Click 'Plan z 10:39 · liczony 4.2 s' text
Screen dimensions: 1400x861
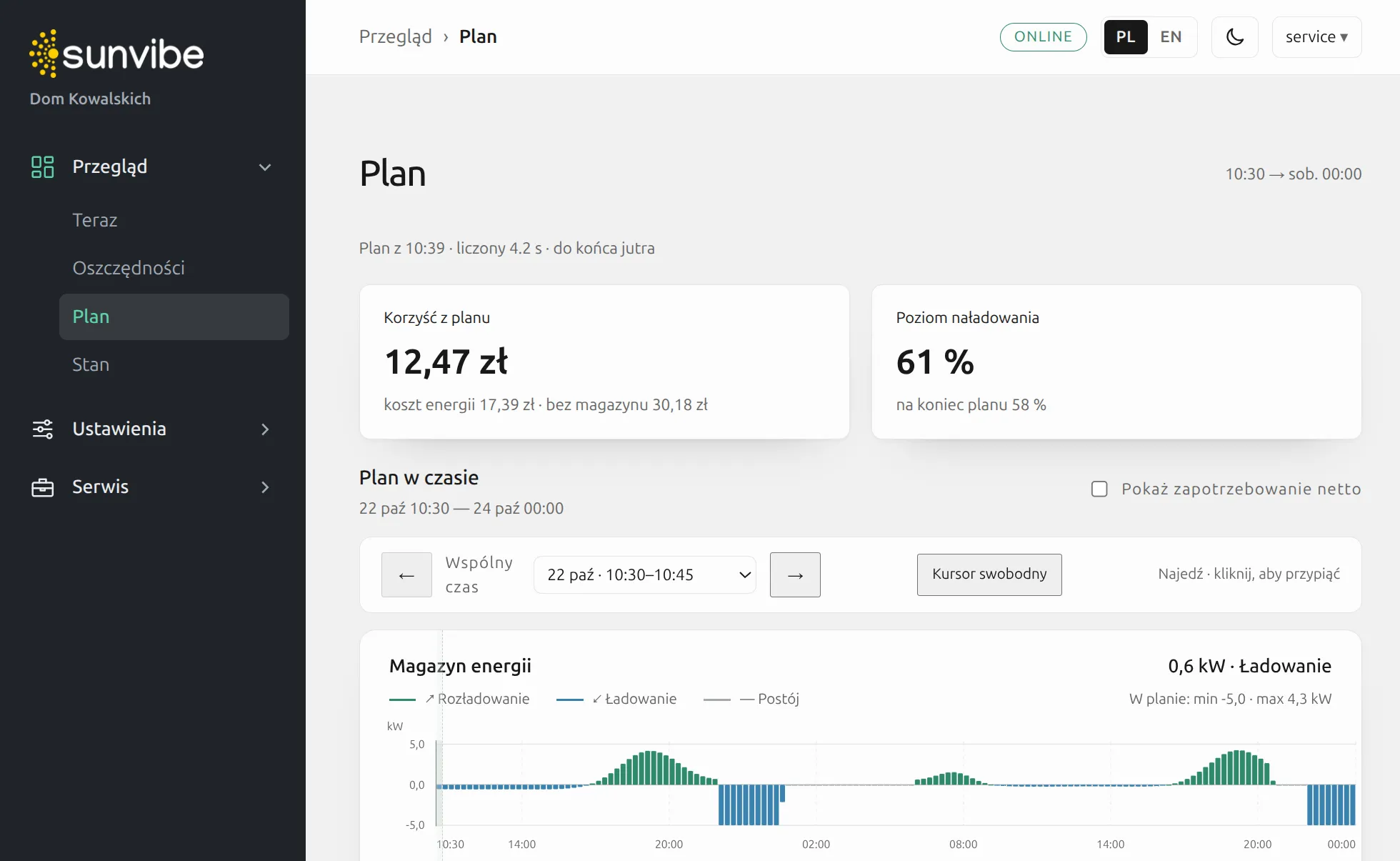(x=450, y=248)
